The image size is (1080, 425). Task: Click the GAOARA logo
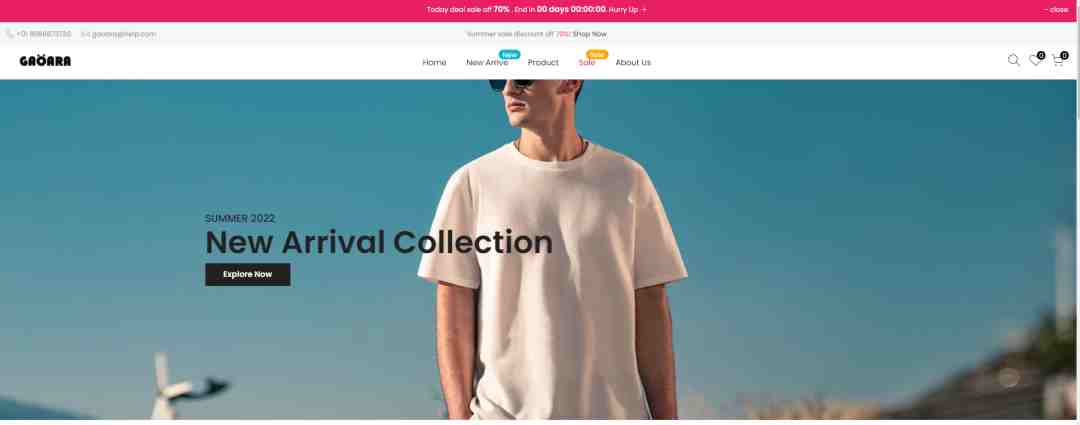[45, 61]
